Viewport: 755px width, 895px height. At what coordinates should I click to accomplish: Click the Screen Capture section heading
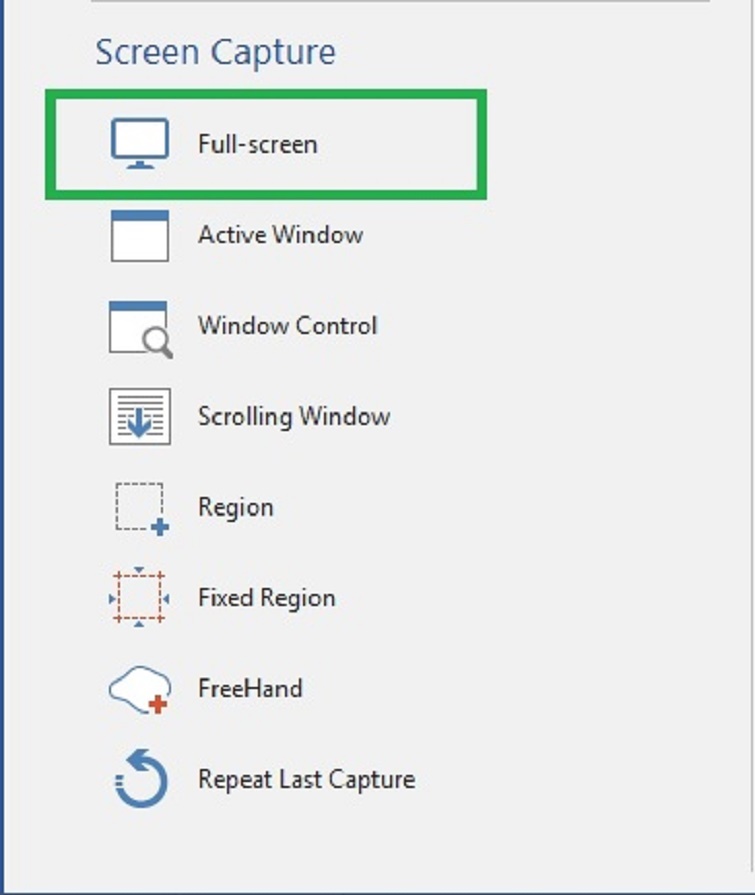point(215,52)
